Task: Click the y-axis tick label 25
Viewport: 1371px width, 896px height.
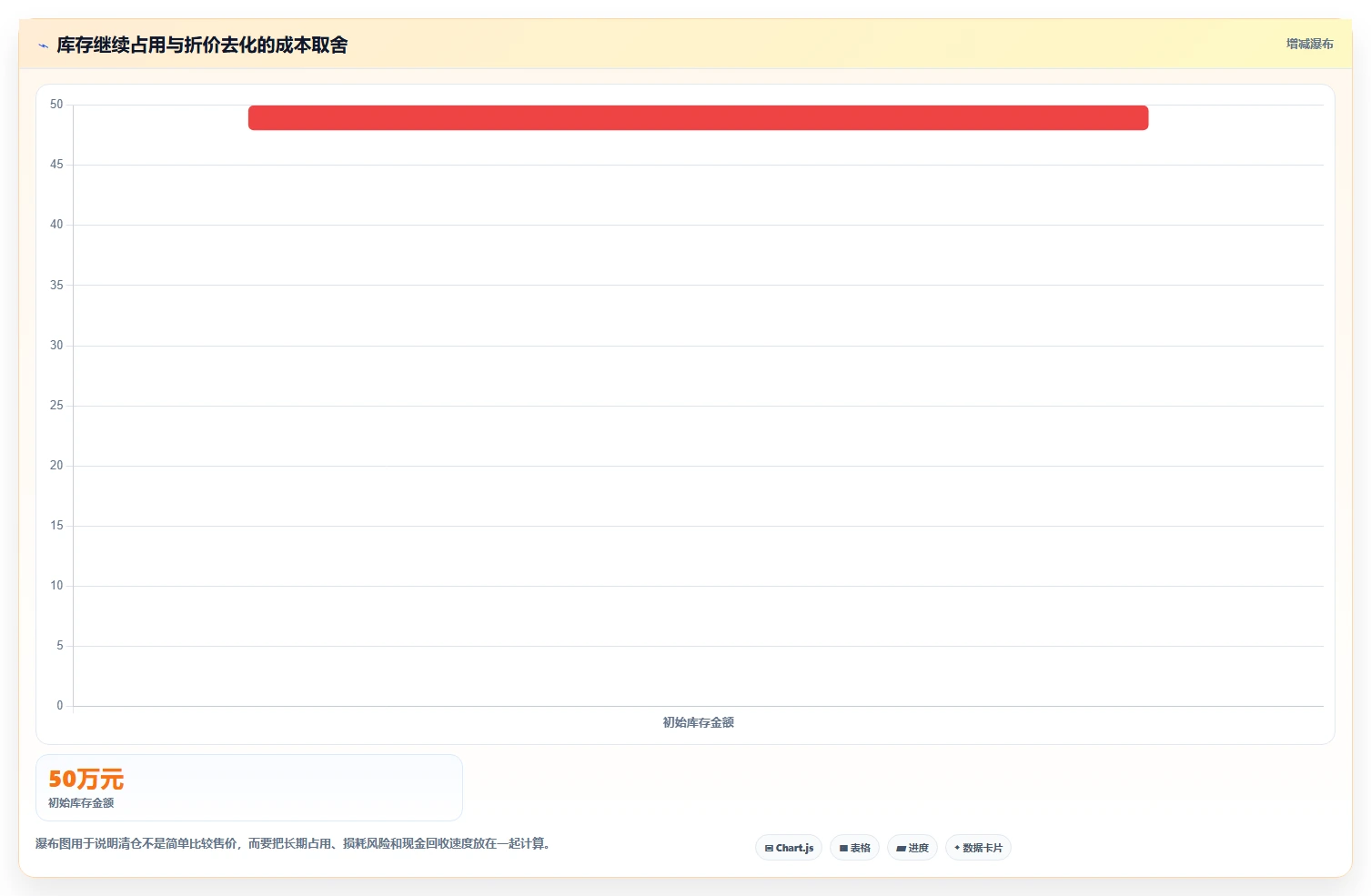Action: [56, 405]
